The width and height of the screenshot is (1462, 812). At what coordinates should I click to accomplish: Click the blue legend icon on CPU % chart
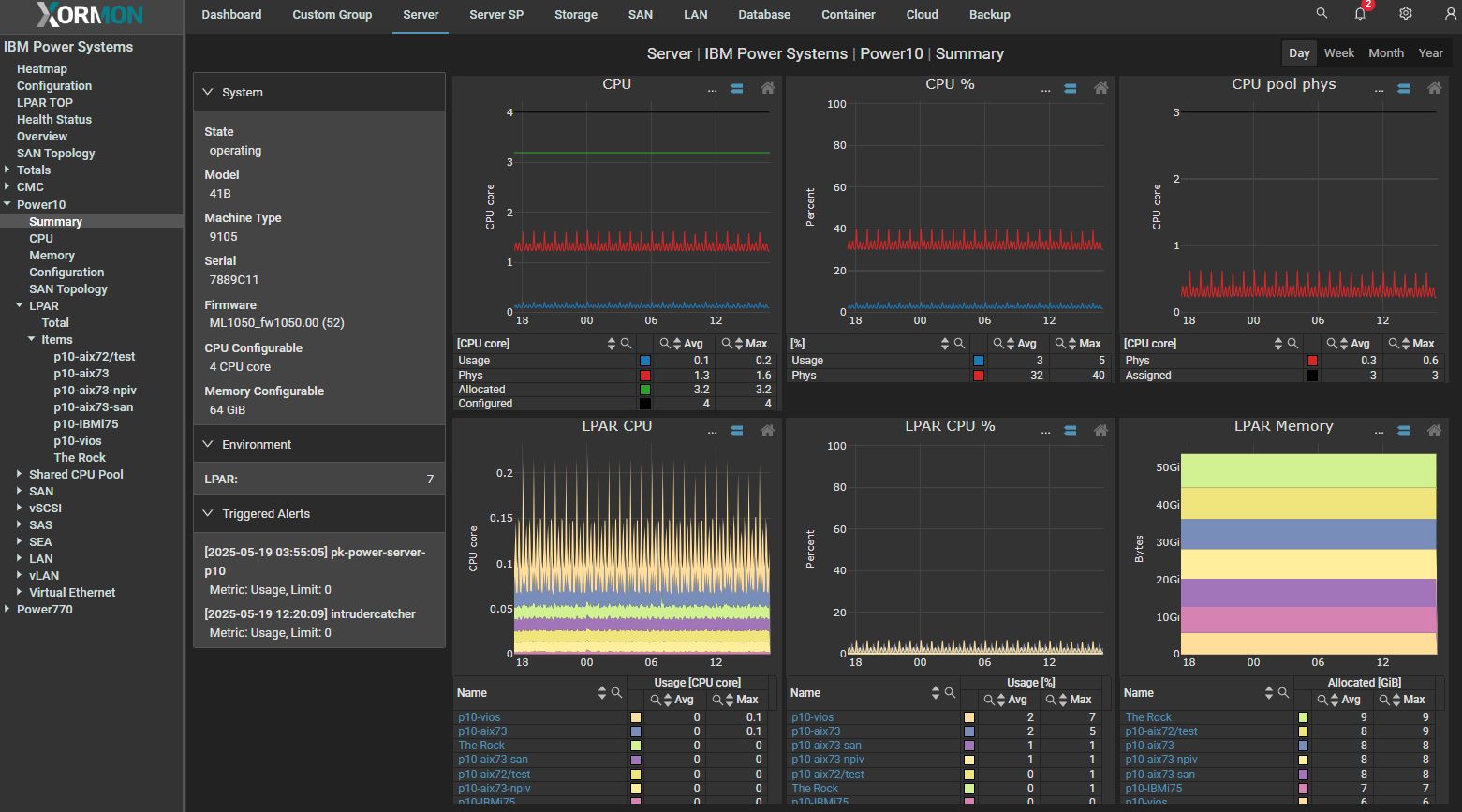(x=1071, y=88)
